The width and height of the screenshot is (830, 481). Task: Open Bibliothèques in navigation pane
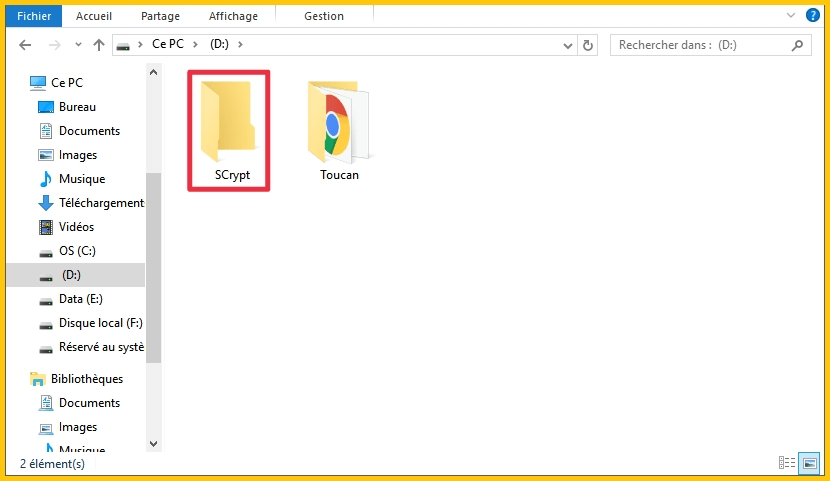tap(87, 379)
